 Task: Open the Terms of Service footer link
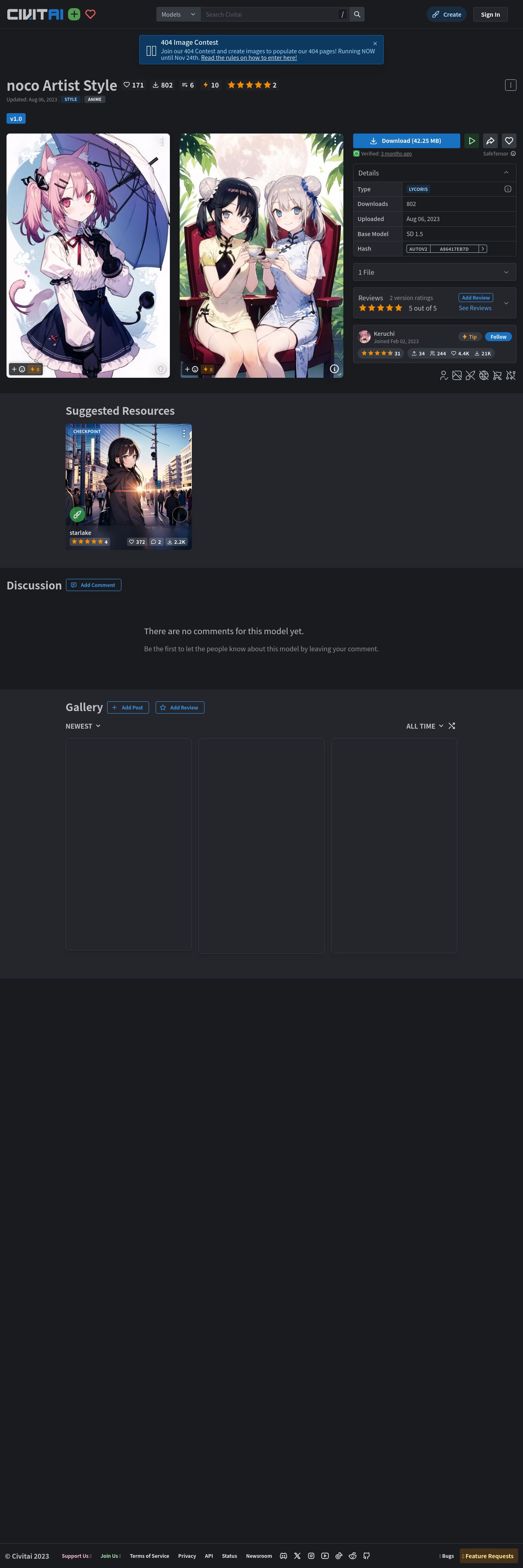click(x=149, y=1556)
